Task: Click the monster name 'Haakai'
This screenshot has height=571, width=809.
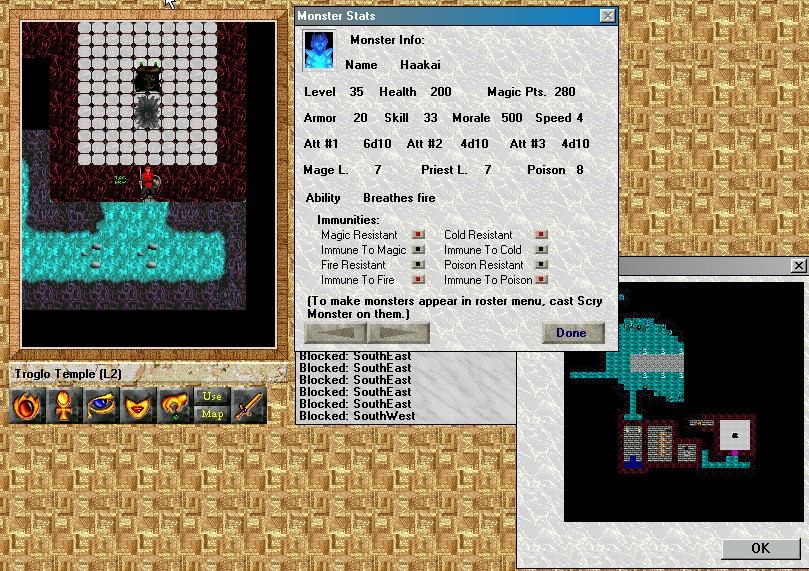Action: point(420,65)
